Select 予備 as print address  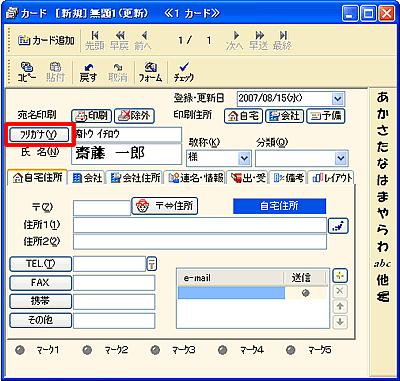point(325,116)
